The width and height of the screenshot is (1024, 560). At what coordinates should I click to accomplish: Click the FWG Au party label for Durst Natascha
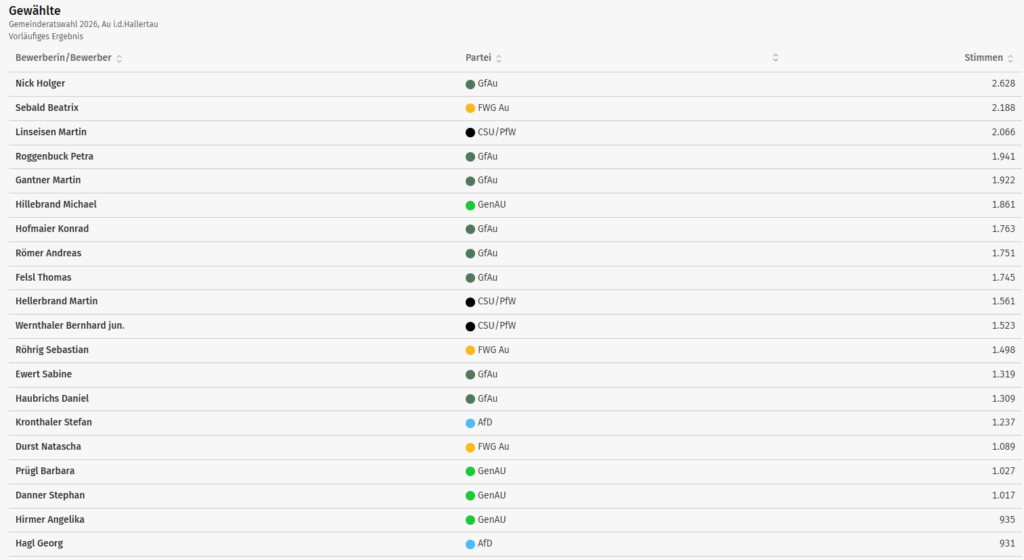(494, 447)
